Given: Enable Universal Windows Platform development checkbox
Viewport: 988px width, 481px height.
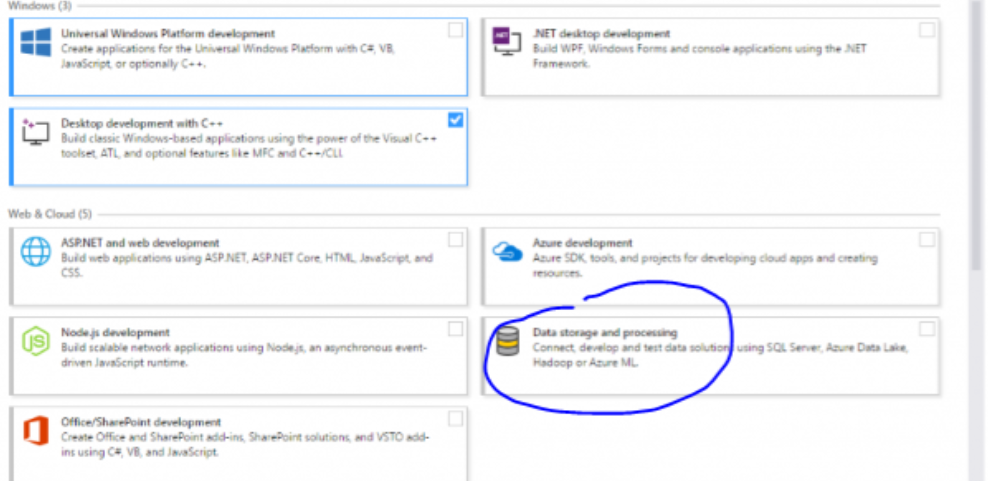Looking at the screenshot, I should tap(455, 30).
